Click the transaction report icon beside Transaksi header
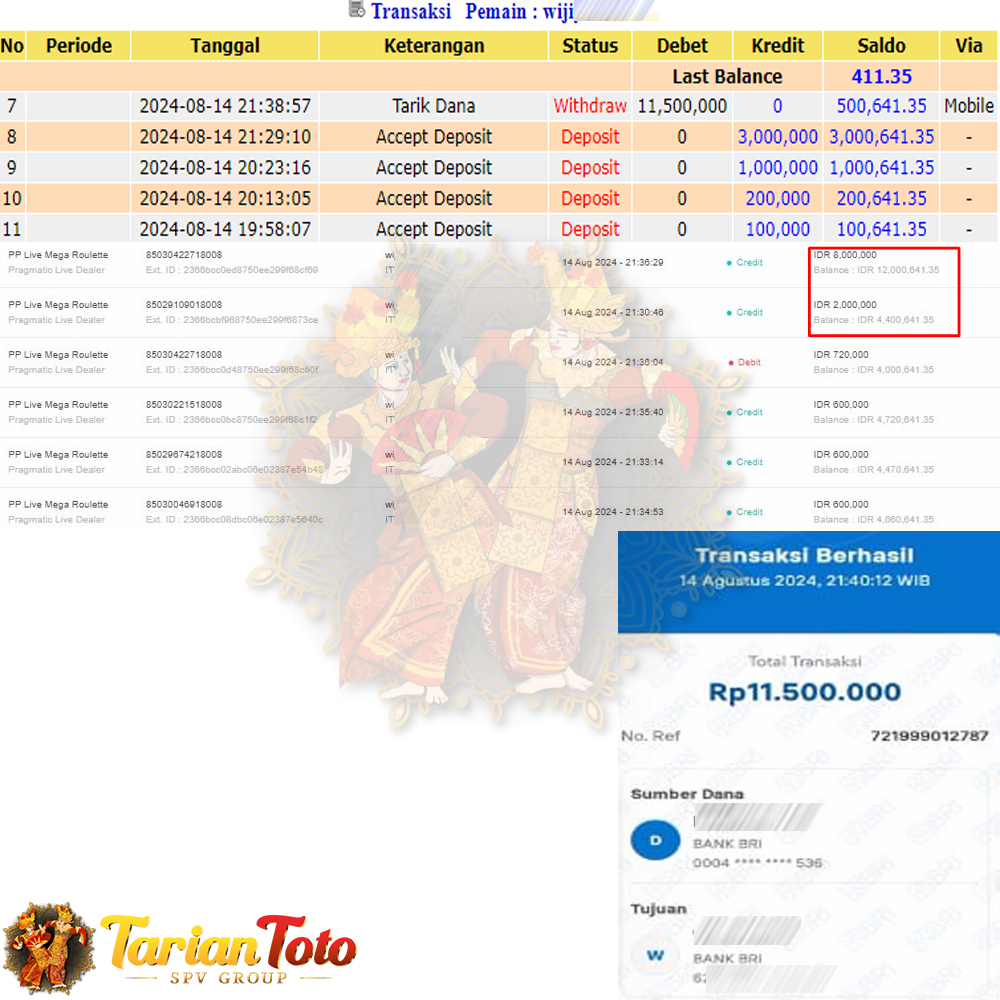This screenshot has height=1000, width=1000. click(x=355, y=11)
